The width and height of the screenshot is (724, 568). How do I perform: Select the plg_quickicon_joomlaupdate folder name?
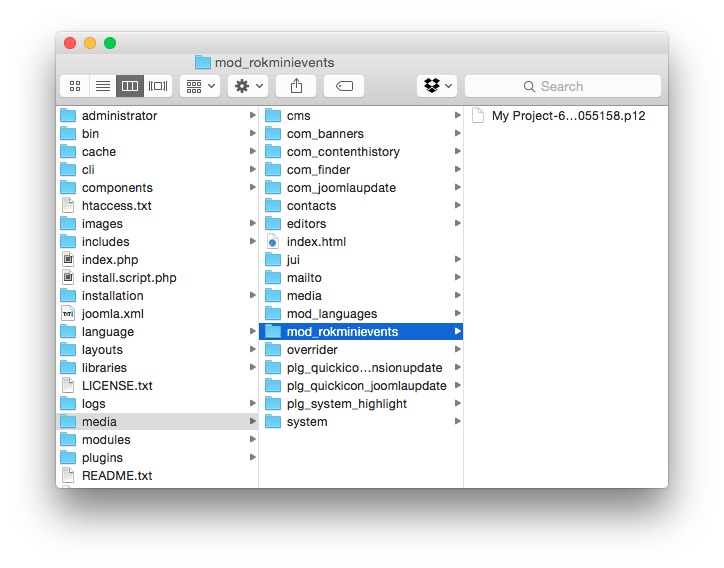pyautogui.click(x=367, y=386)
